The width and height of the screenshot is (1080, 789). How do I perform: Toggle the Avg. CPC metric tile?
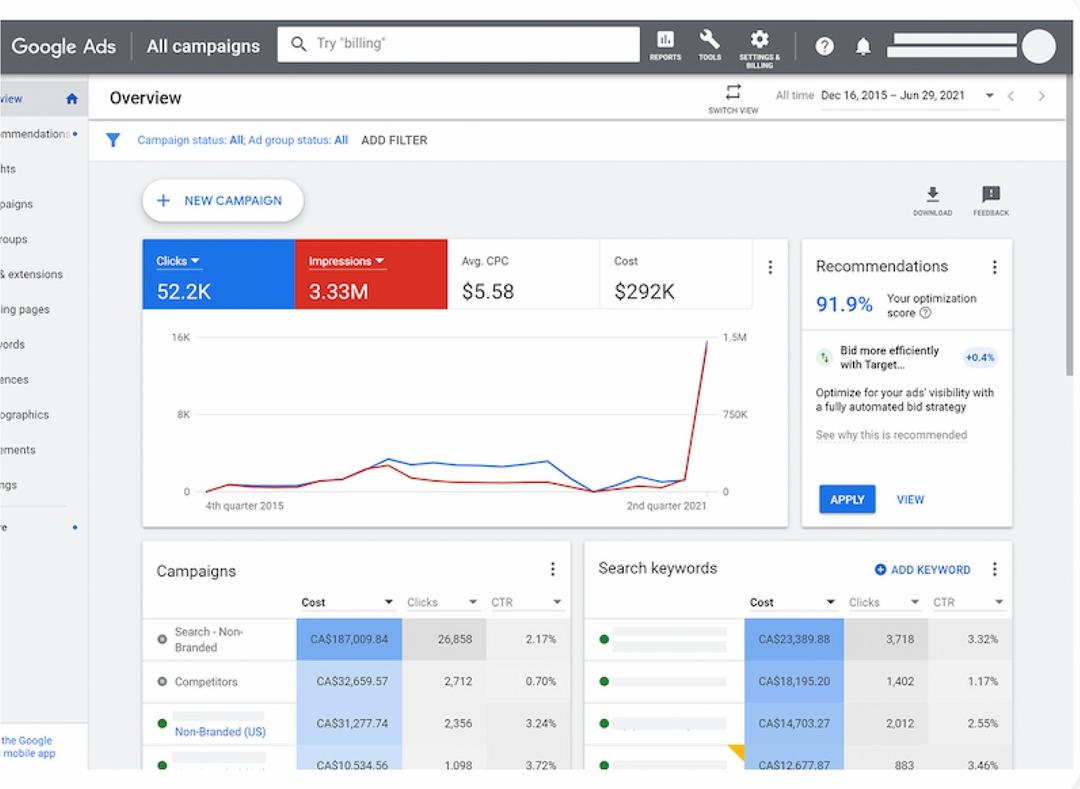point(523,274)
